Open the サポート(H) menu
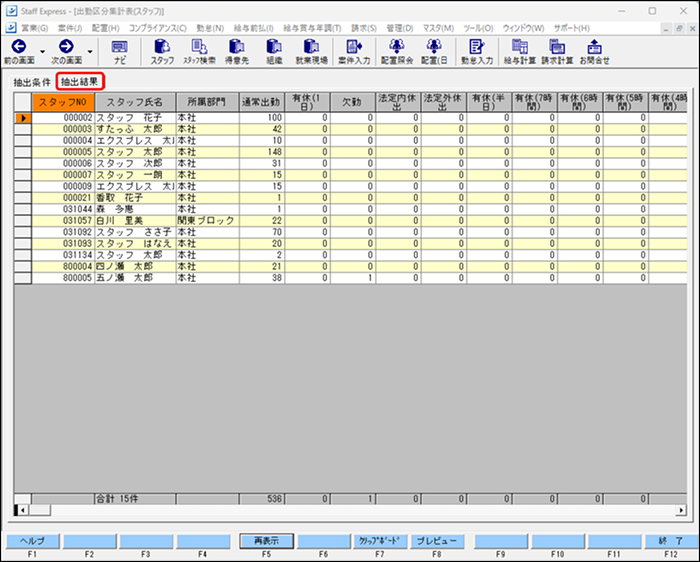This screenshot has height=562, width=700. point(572,28)
